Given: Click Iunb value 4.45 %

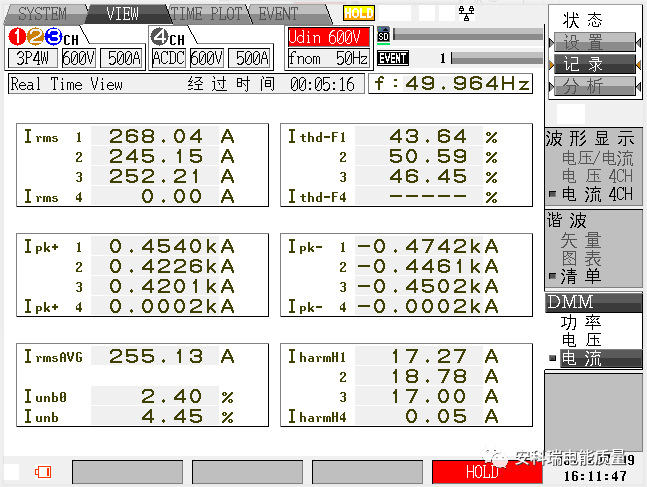Looking at the screenshot, I should [187, 416].
